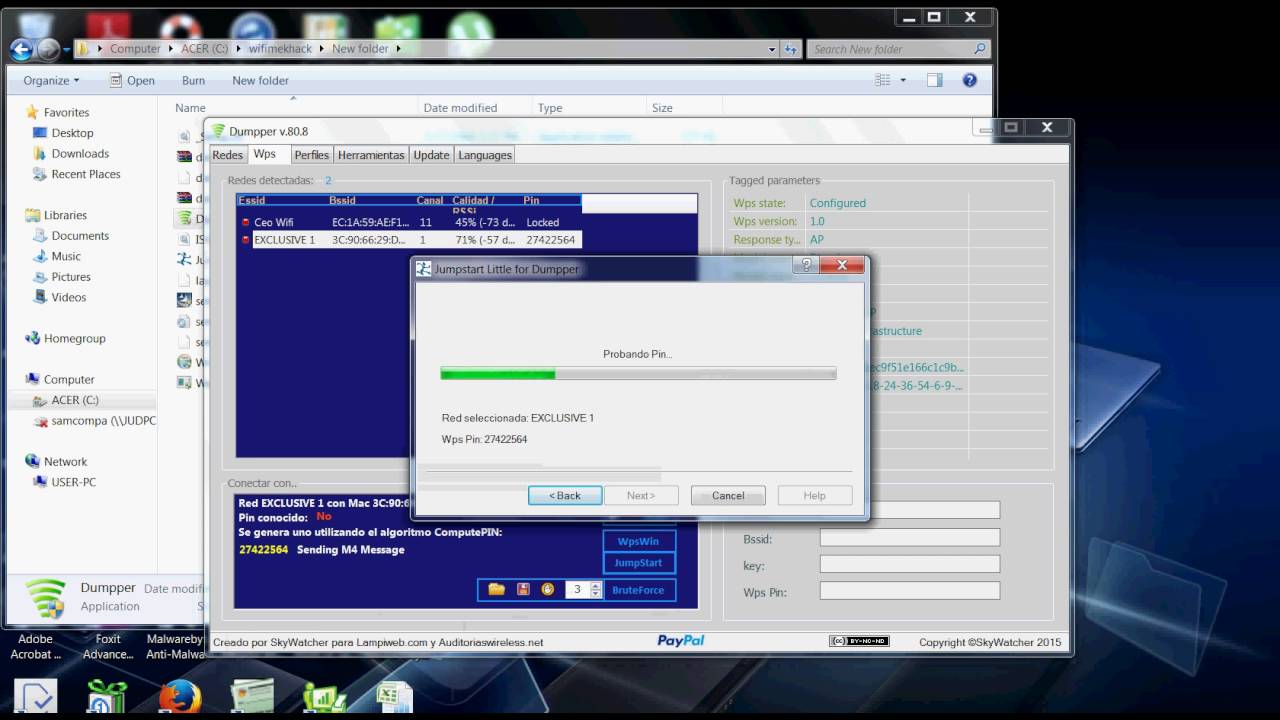Switch to the Languages tab
This screenshot has height=720, width=1280.
tap(485, 155)
